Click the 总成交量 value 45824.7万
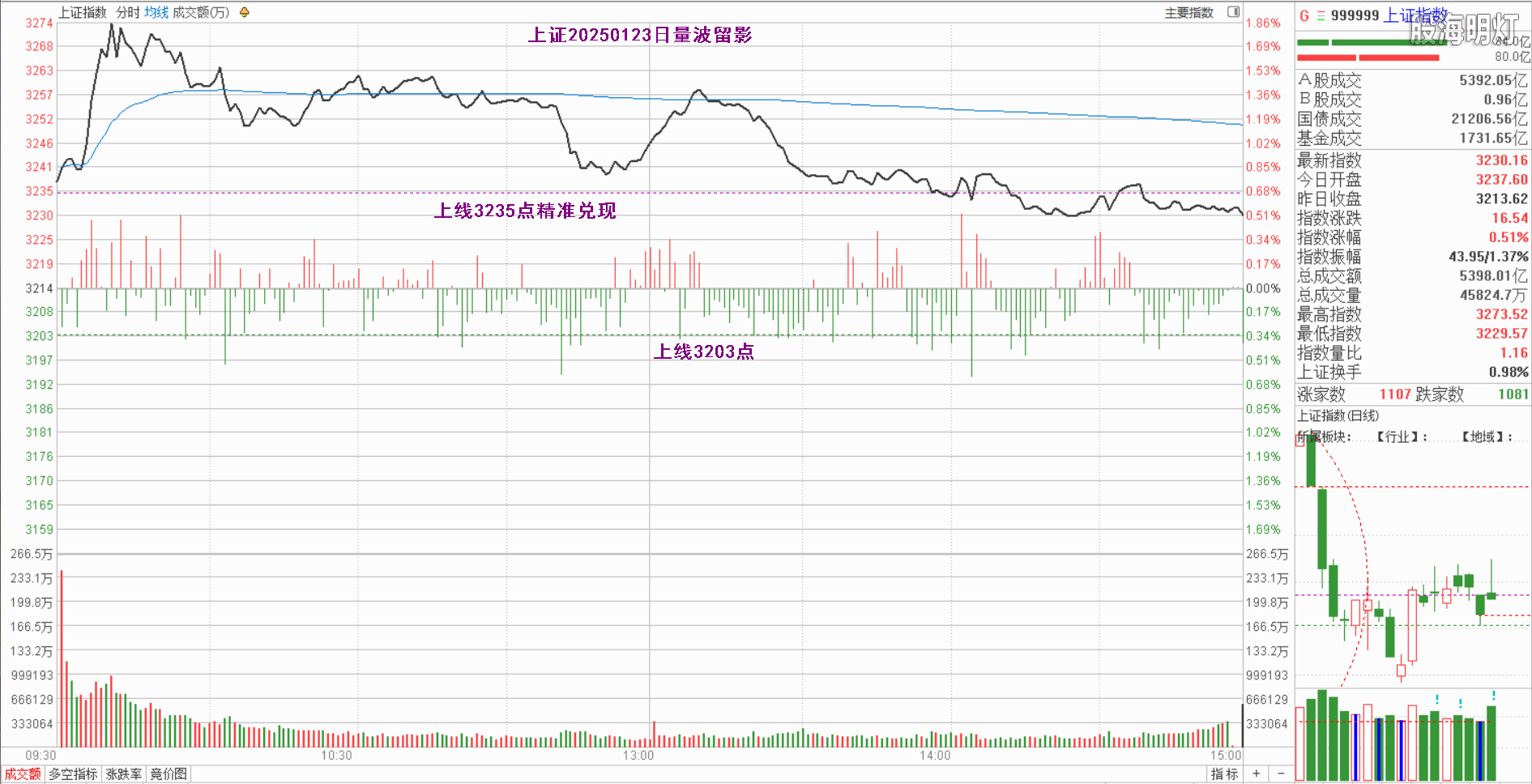The height and width of the screenshot is (784, 1532). [1493, 296]
